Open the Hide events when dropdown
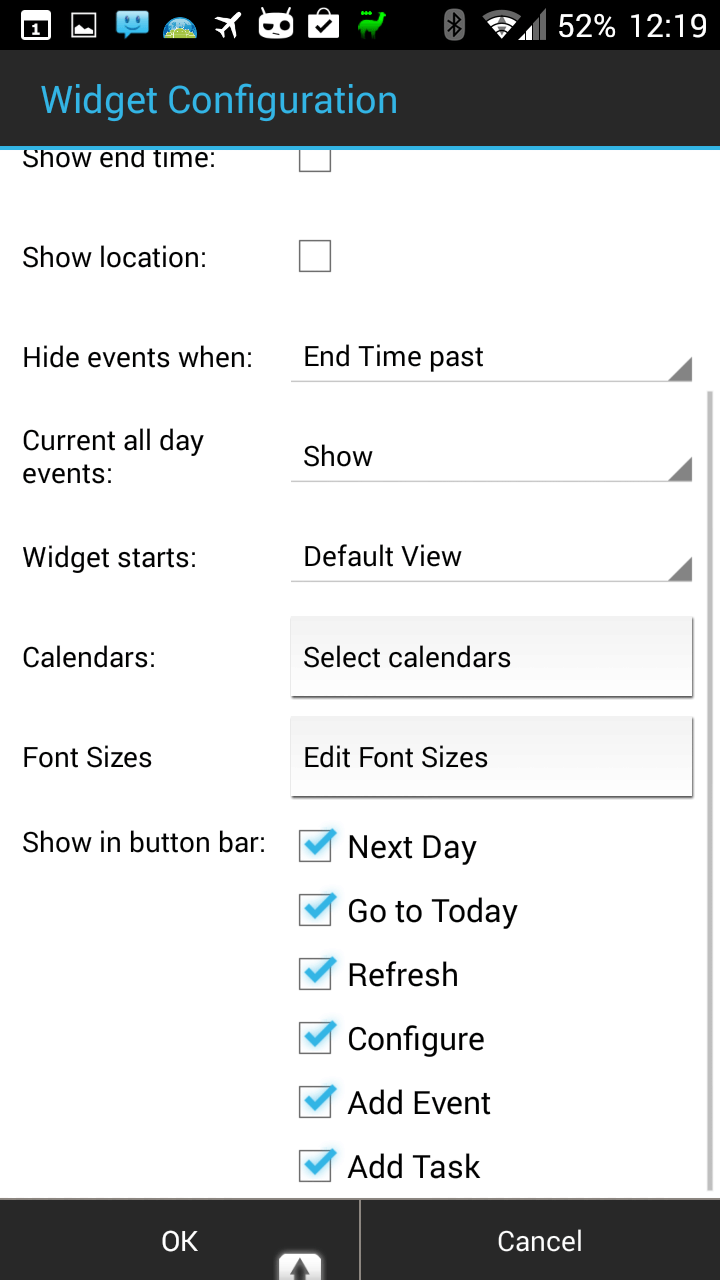720x1280 pixels. click(x=491, y=357)
